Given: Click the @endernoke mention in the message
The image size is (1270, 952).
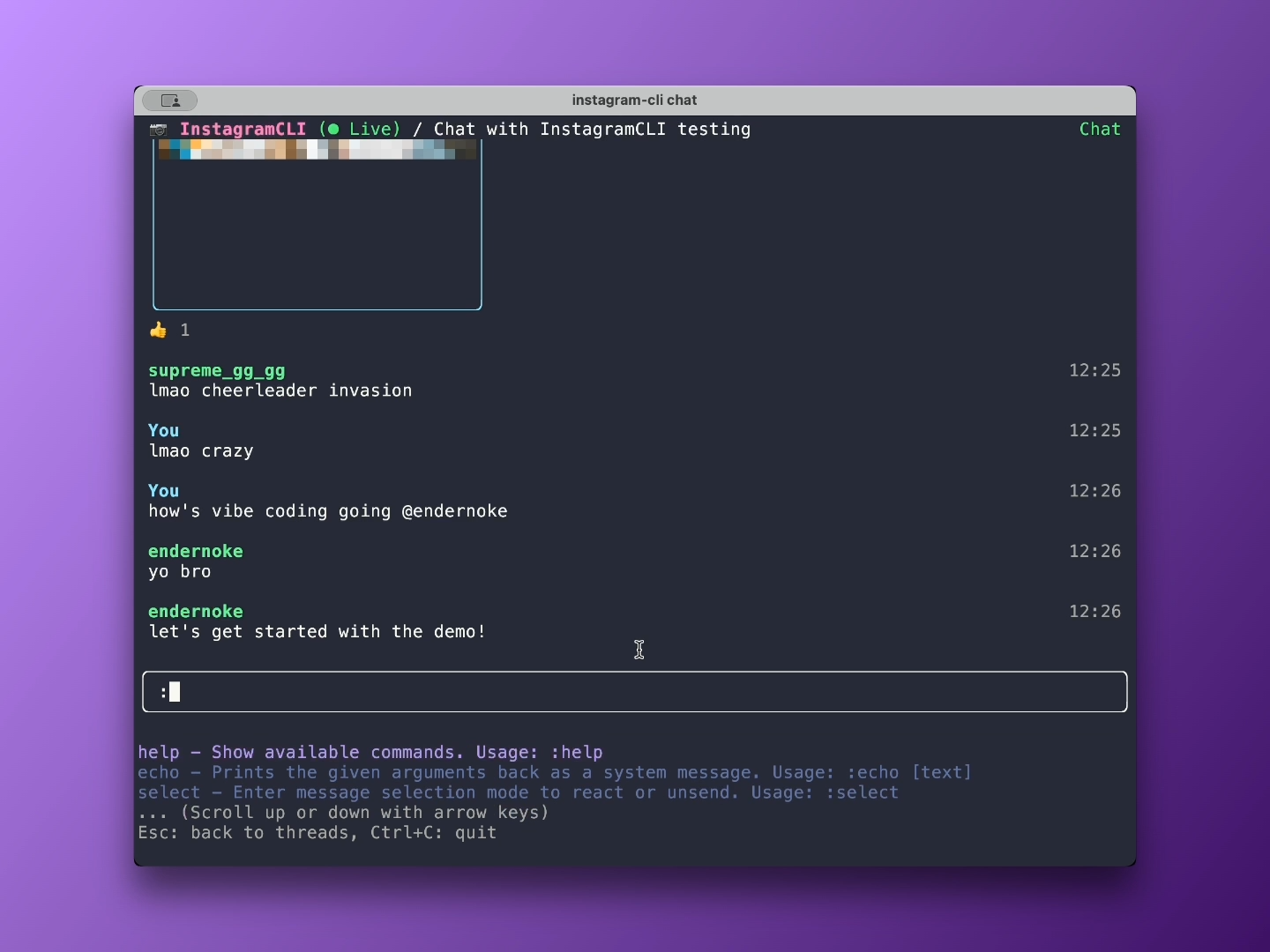Looking at the screenshot, I should click(457, 511).
